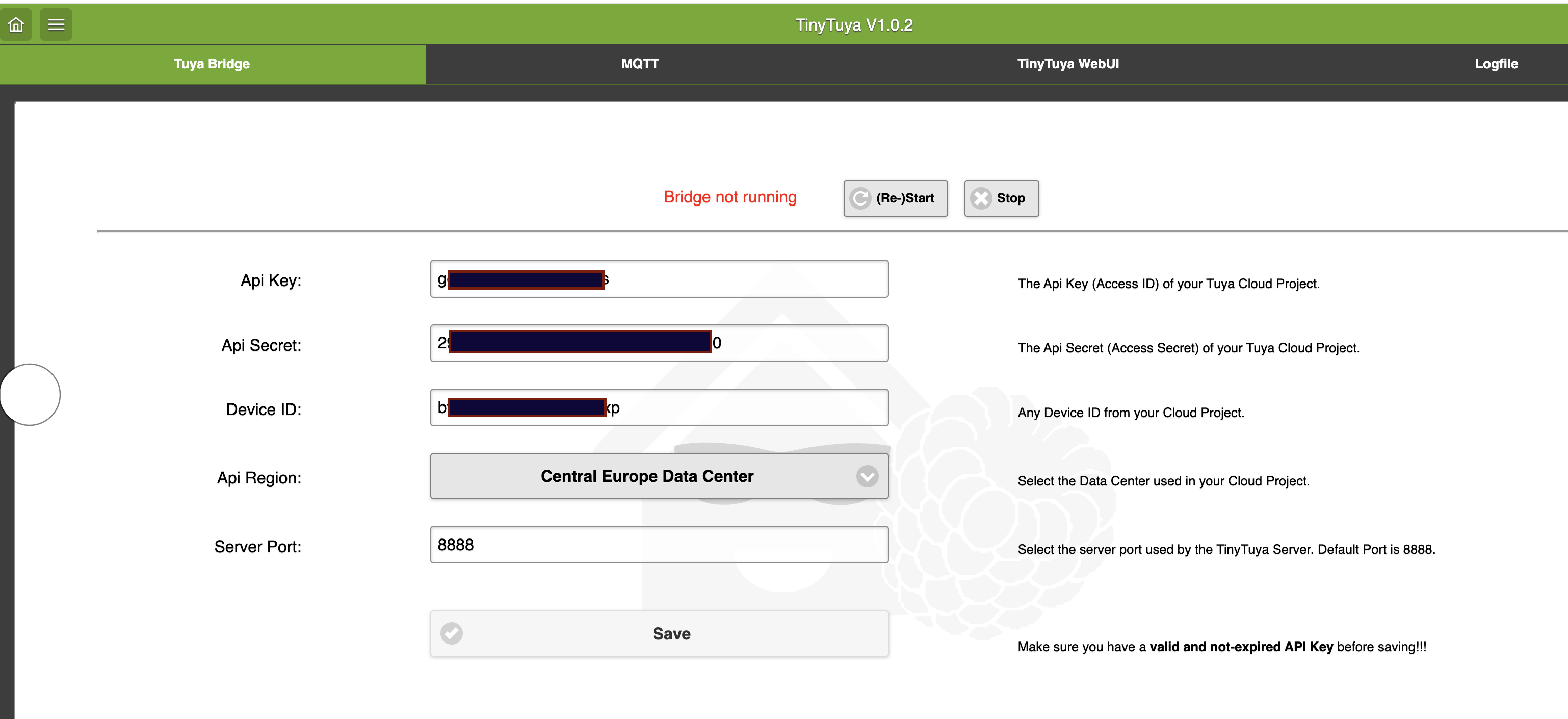Click the TinyTuya V1.0.2 title
Screen dimensions: 1568x719
[853, 25]
